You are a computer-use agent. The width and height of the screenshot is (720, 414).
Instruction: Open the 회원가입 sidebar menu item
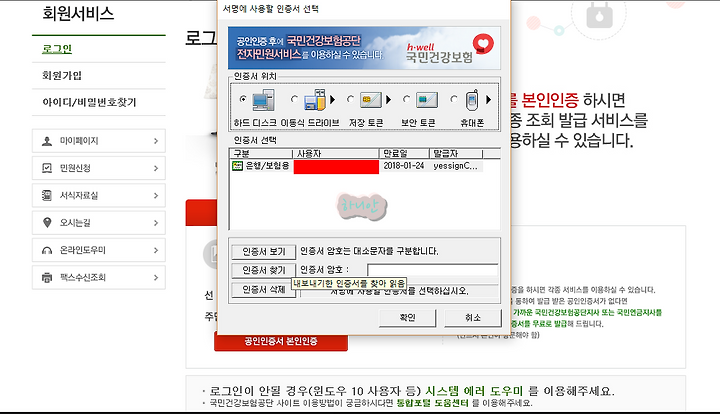click(x=62, y=75)
